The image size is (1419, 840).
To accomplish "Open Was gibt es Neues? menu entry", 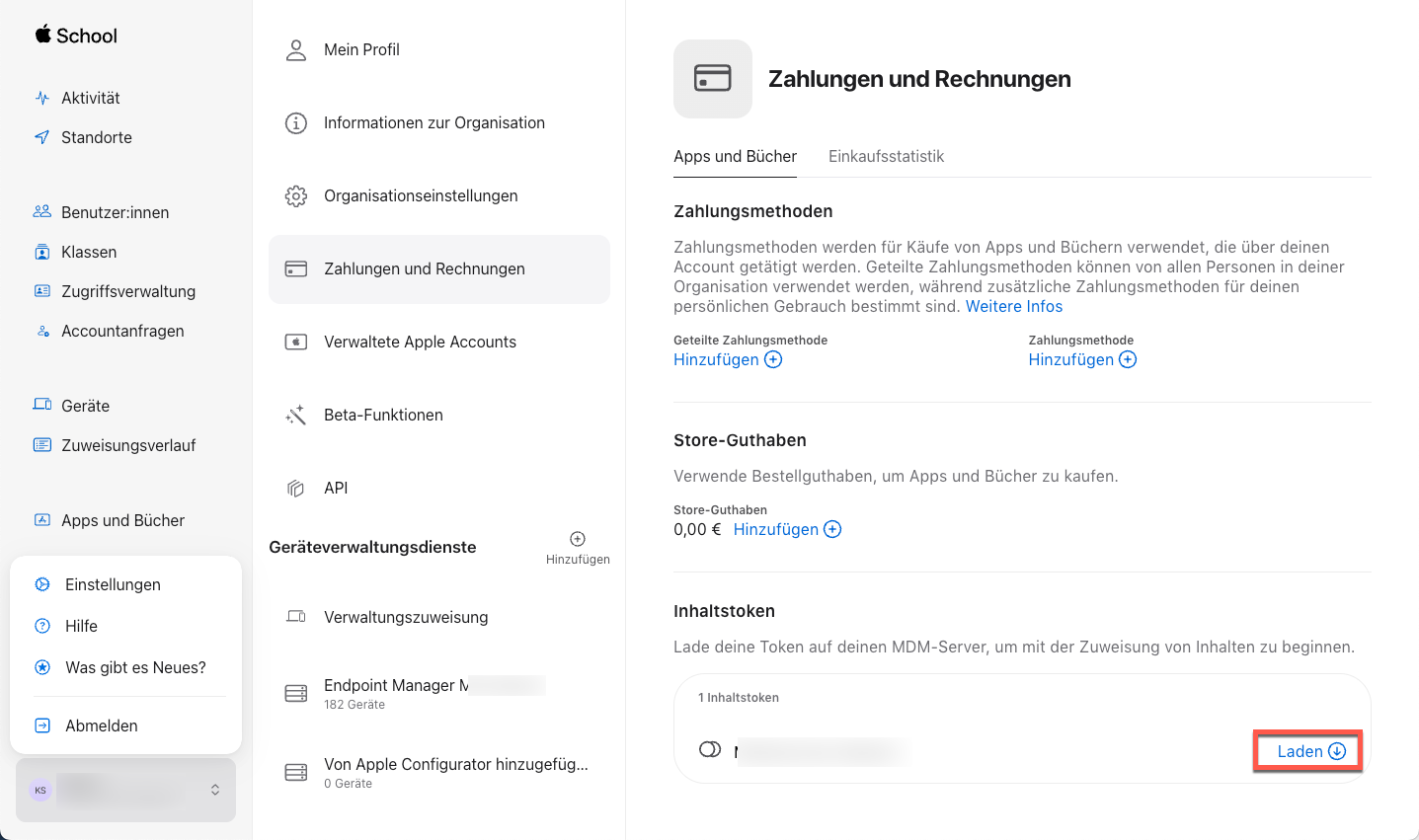I will click(x=135, y=667).
